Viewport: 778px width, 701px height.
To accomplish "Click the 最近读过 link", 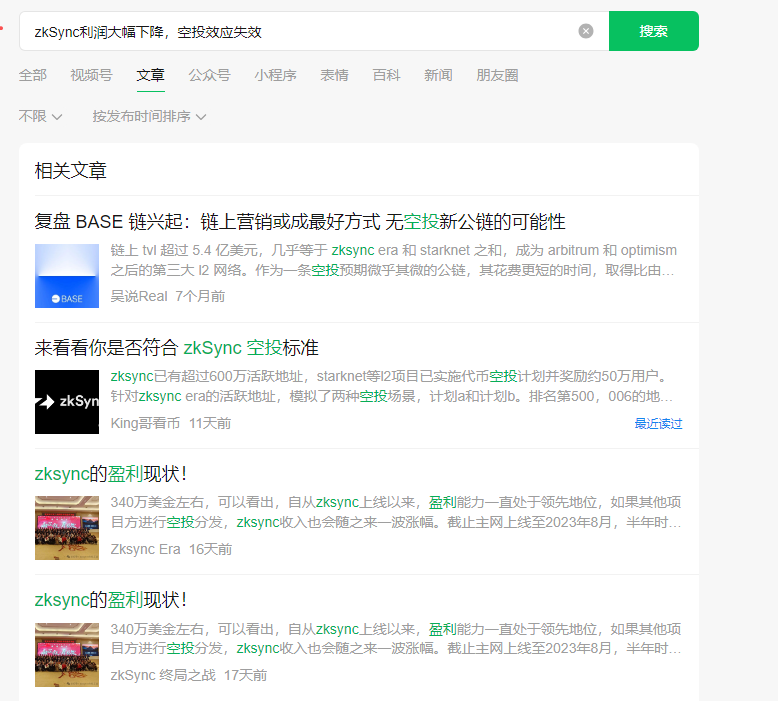I will point(658,424).
